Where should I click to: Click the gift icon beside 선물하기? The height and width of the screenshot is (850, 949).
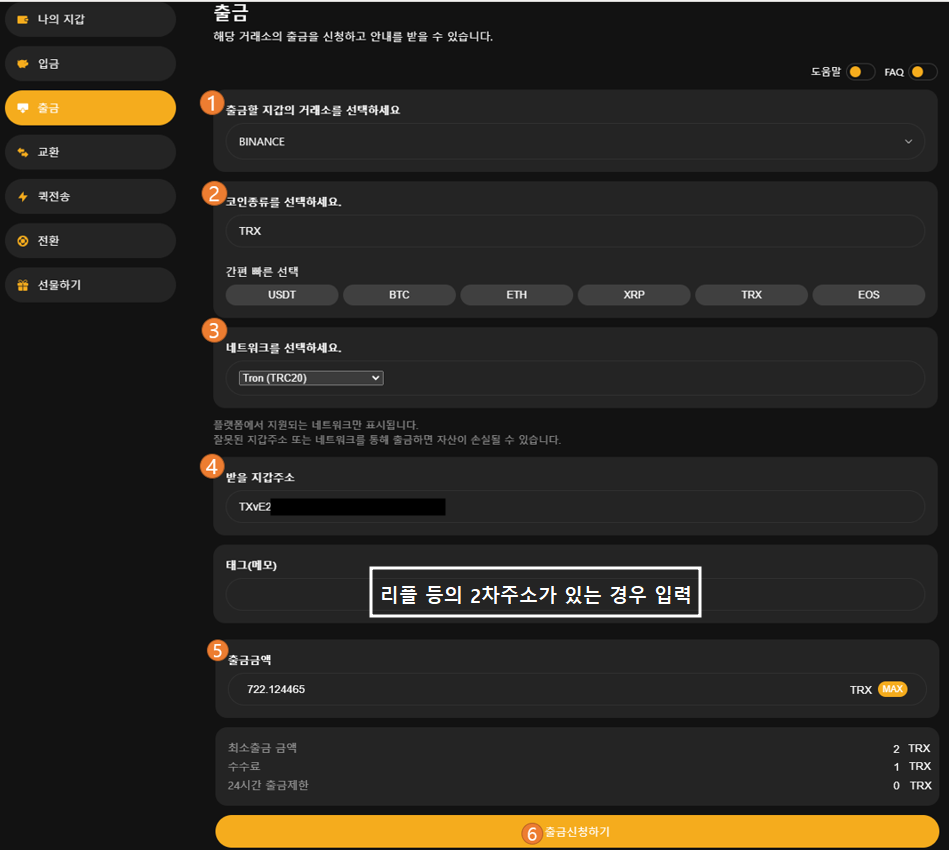click(23, 285)
